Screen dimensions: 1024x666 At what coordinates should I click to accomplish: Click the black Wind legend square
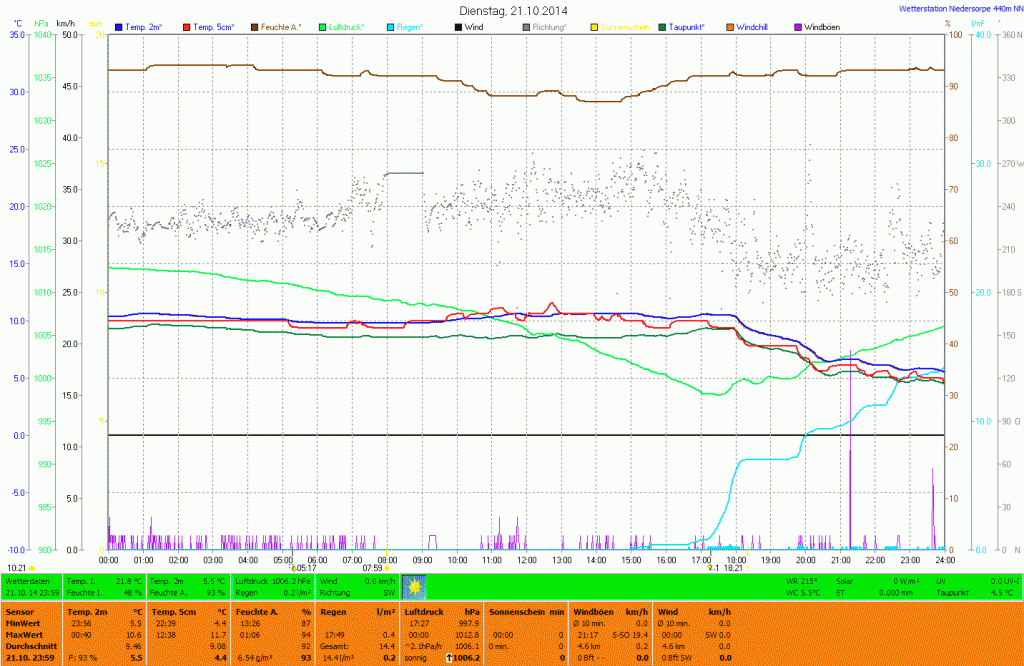[459, 26]
